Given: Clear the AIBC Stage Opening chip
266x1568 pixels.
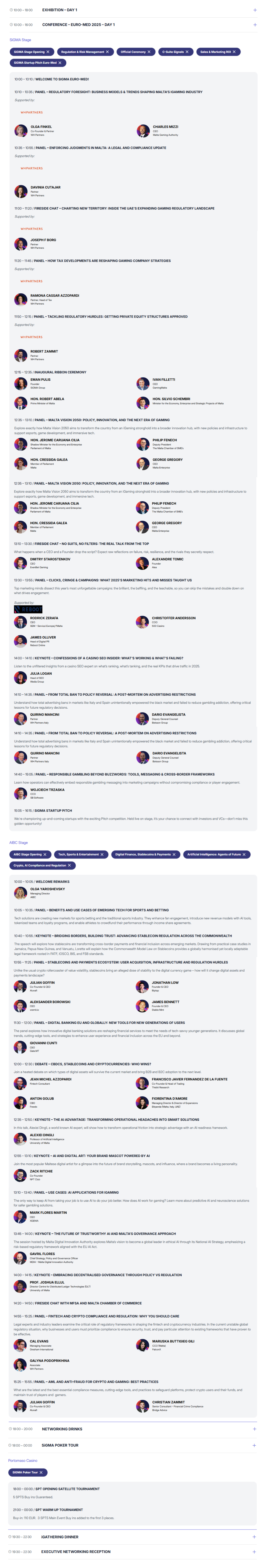Looking at the screenshot, I should tap(45, 854).
